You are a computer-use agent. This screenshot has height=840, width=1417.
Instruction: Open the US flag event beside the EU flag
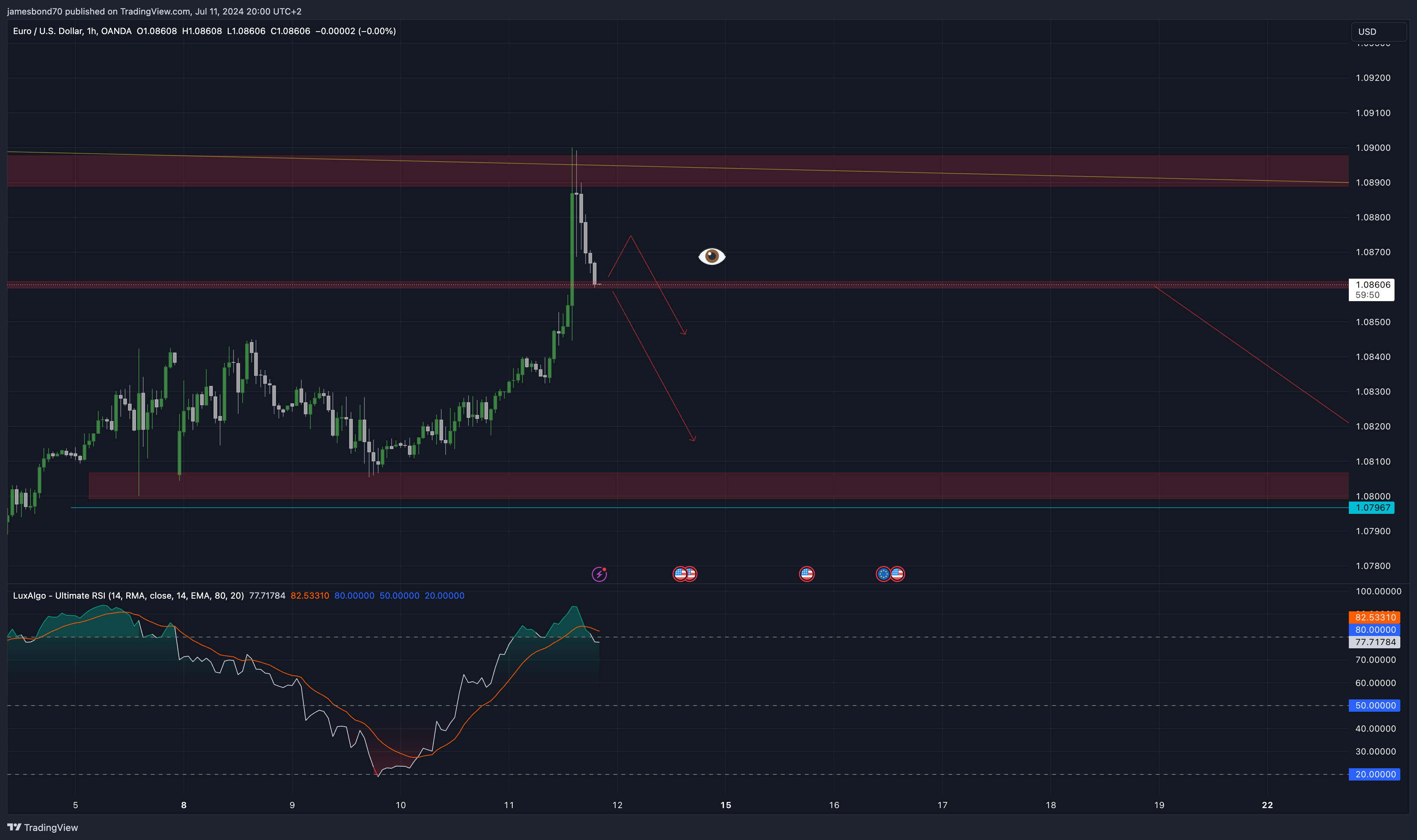[897, 574]
